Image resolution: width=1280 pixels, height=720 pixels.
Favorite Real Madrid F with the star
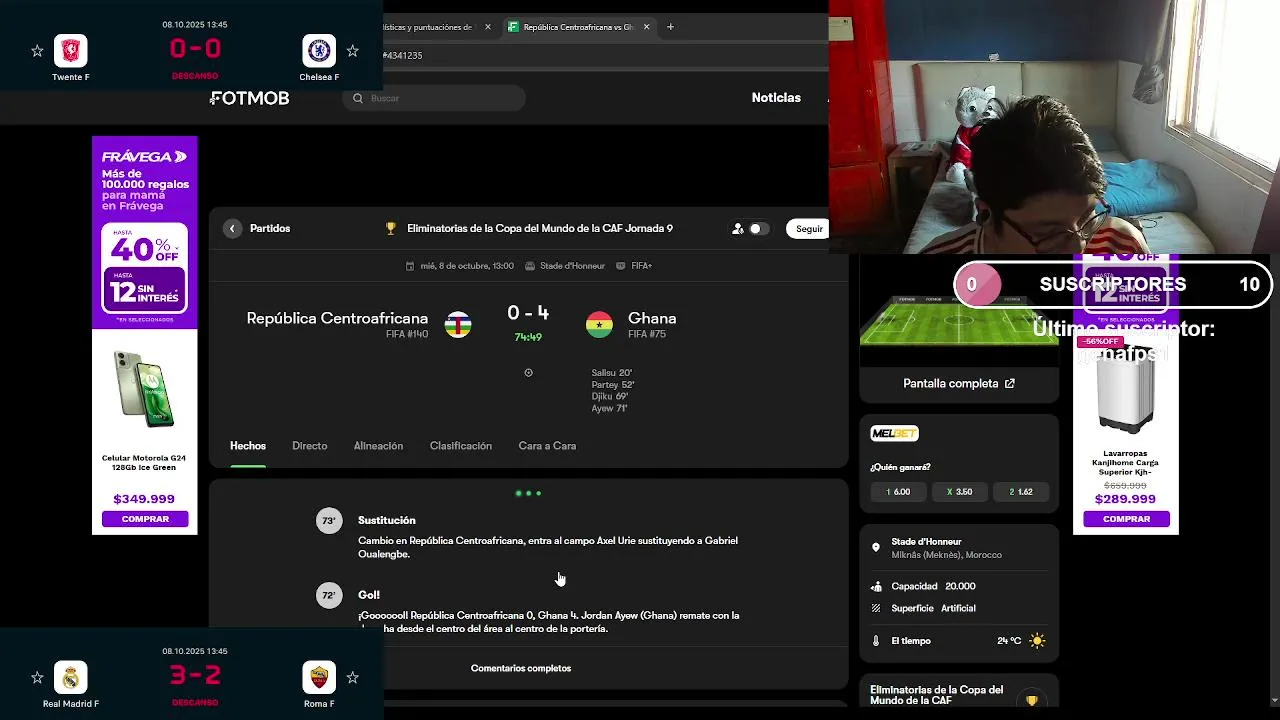tap(37, 677)
